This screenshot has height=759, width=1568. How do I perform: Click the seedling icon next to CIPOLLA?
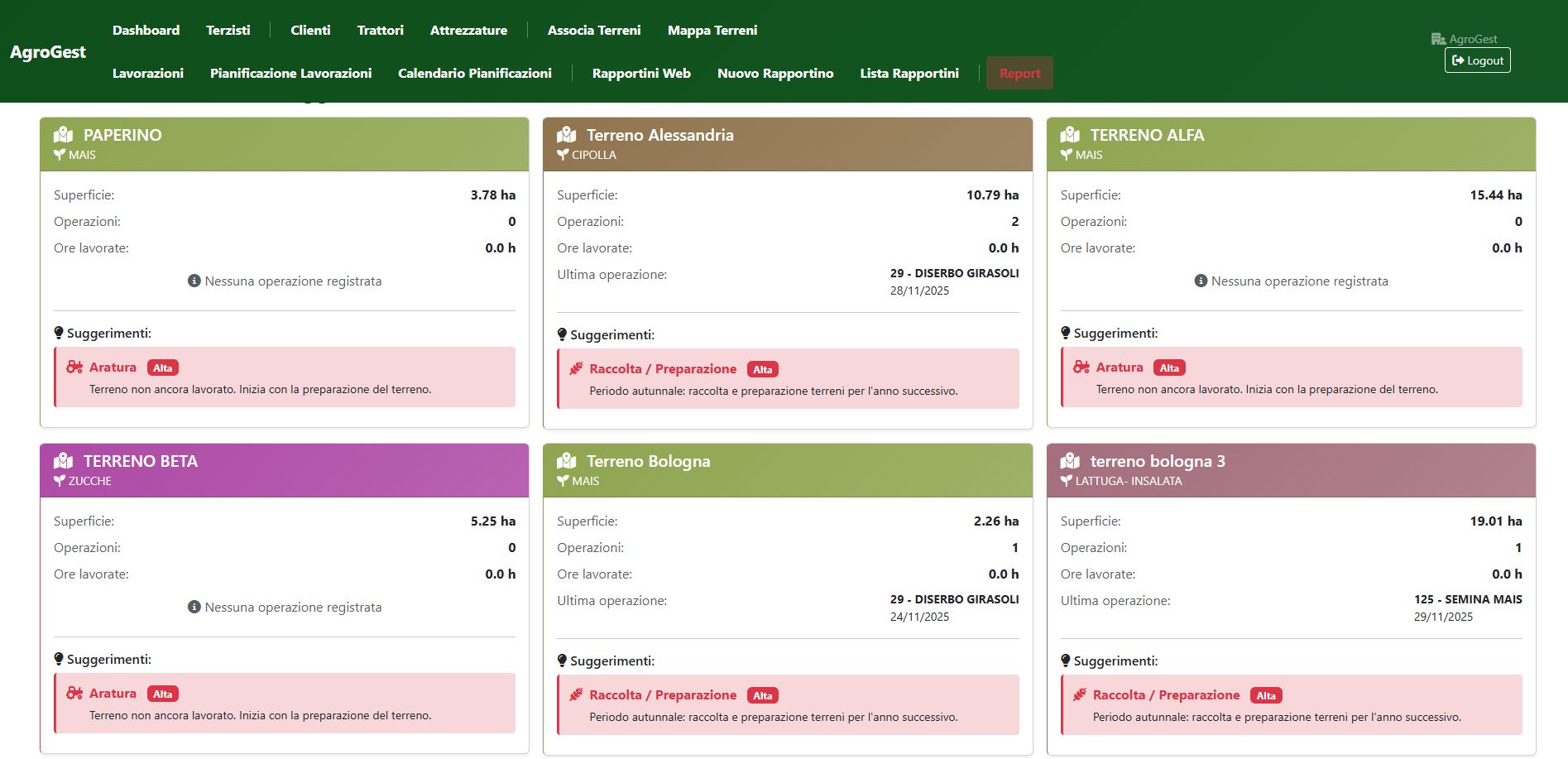(x=563, y=155)
